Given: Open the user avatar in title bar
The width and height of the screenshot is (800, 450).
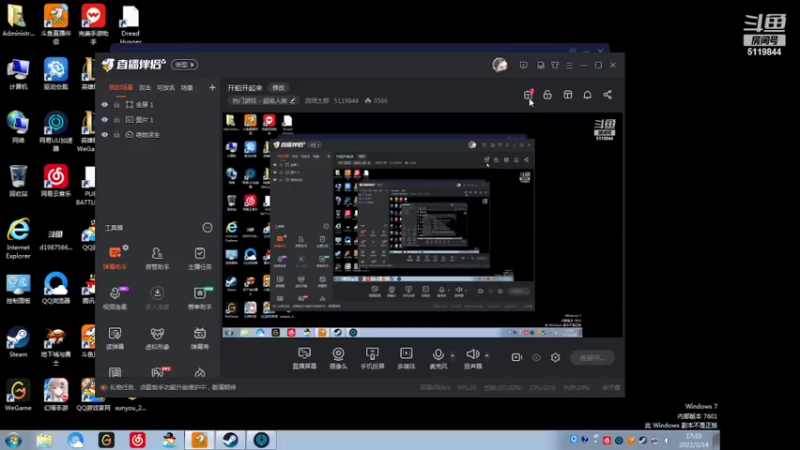Looking at the screenshot, I should tap(500, 65).
